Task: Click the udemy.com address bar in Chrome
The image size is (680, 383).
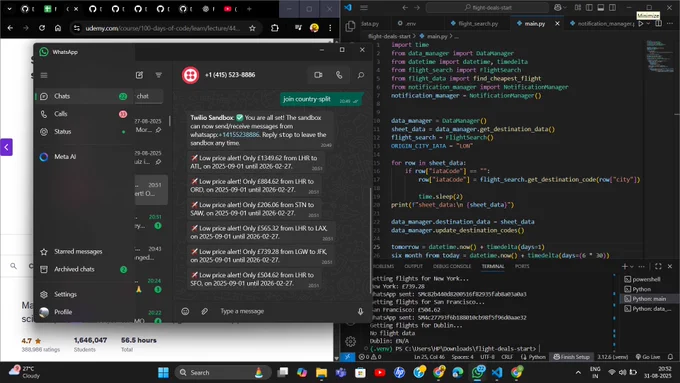Action: click(163, 28)
